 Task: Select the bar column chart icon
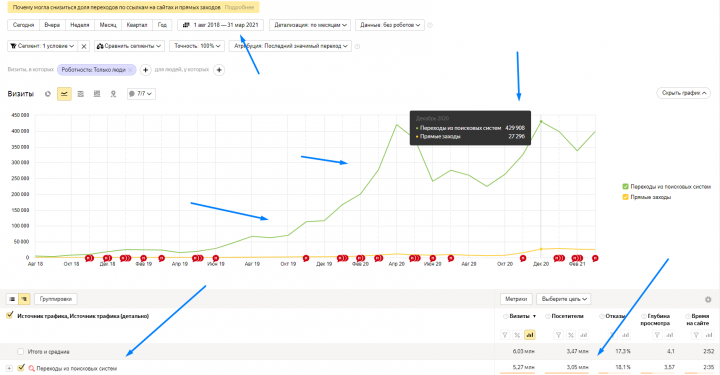(97, 94)
